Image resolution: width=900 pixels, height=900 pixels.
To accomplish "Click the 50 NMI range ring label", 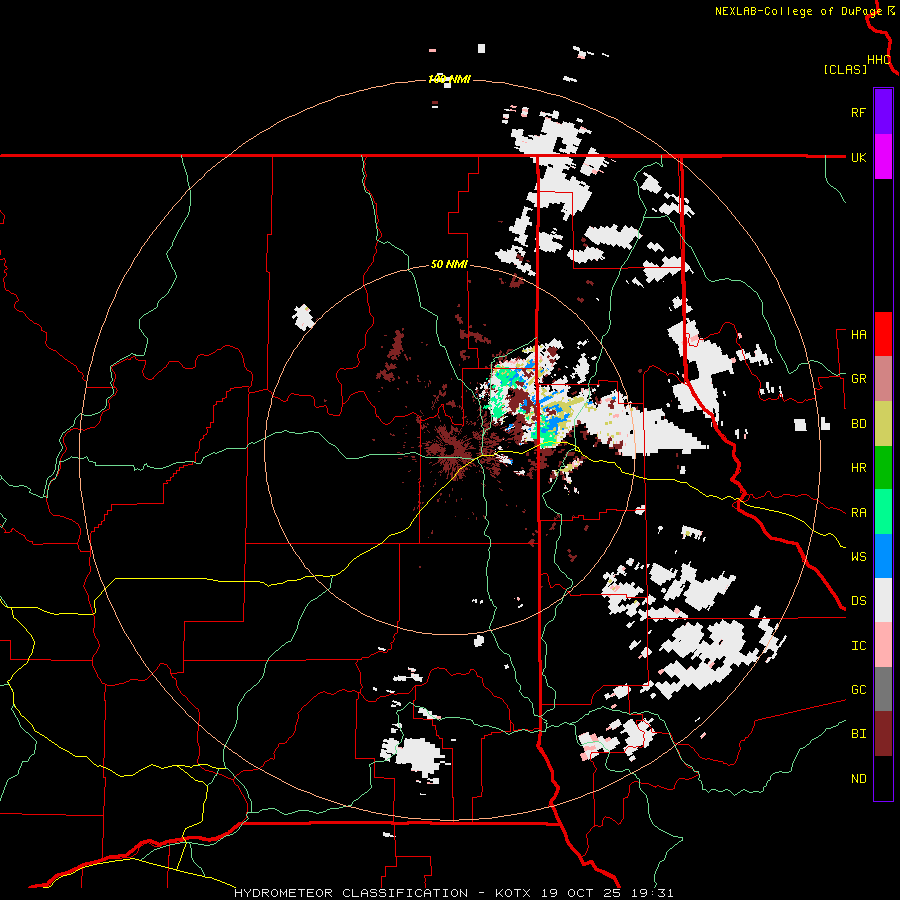I will (449, 265).
